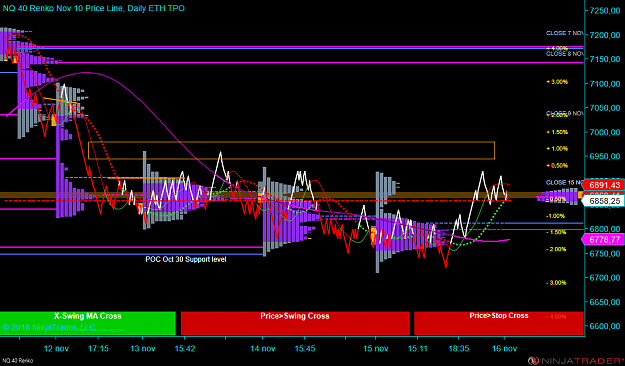Screen dimensions: 625x366
Task: Click the 7100,00 price axis label
Action: pyautogui.click(x=605, y=84)
